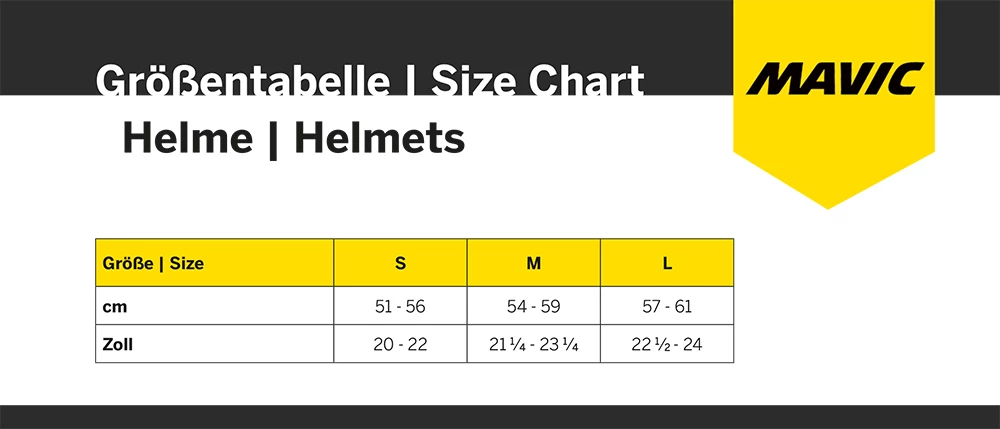Click the MAVIC logo text
The height and width of the screenshot is (429, 1000).
(x=837, y=76)
